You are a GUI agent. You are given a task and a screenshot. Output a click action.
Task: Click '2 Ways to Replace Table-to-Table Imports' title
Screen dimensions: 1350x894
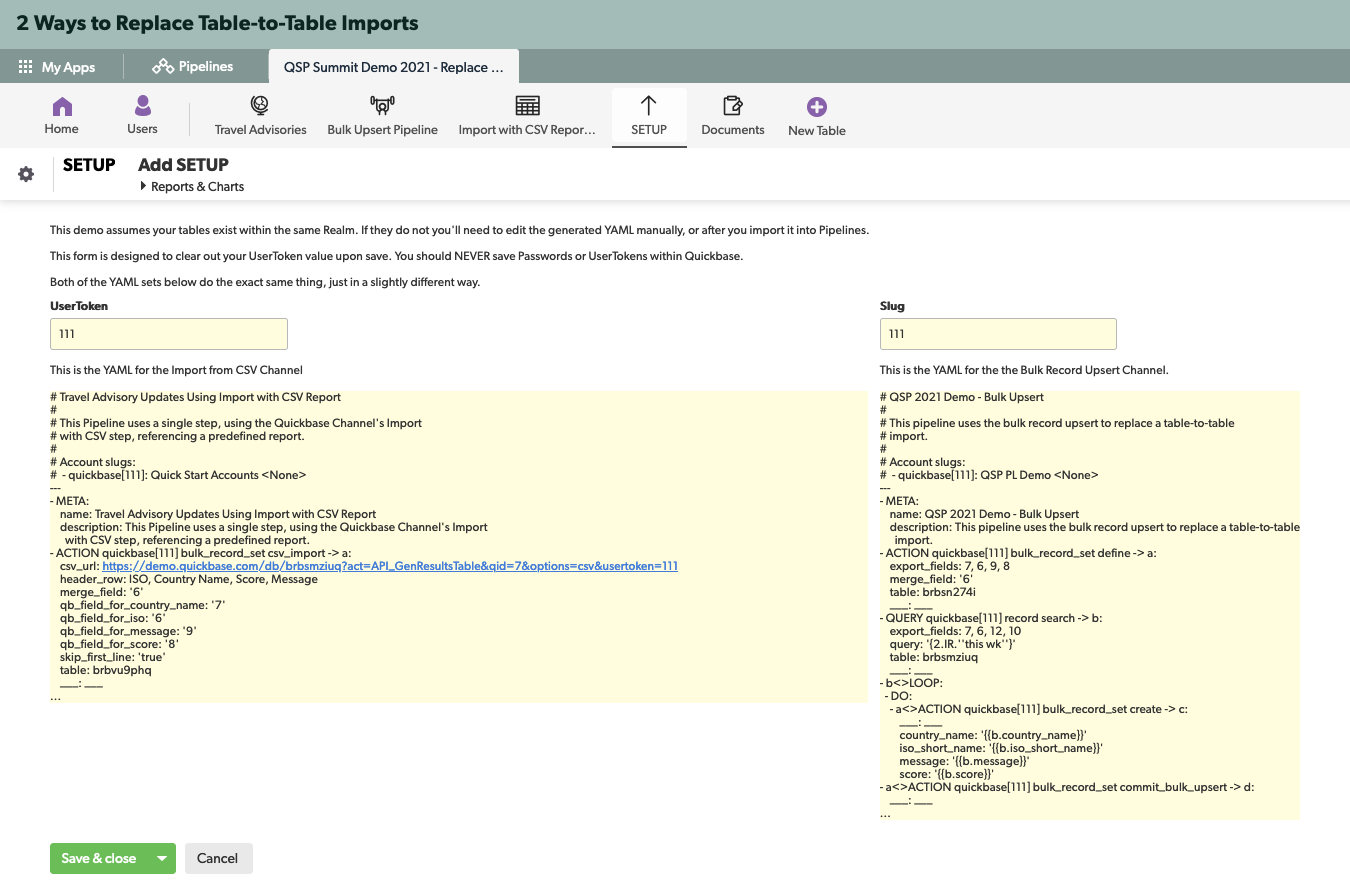point(217,23)
